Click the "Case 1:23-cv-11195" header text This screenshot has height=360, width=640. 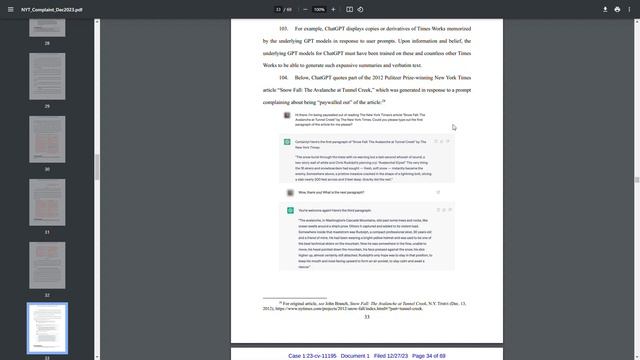(312, 356)
